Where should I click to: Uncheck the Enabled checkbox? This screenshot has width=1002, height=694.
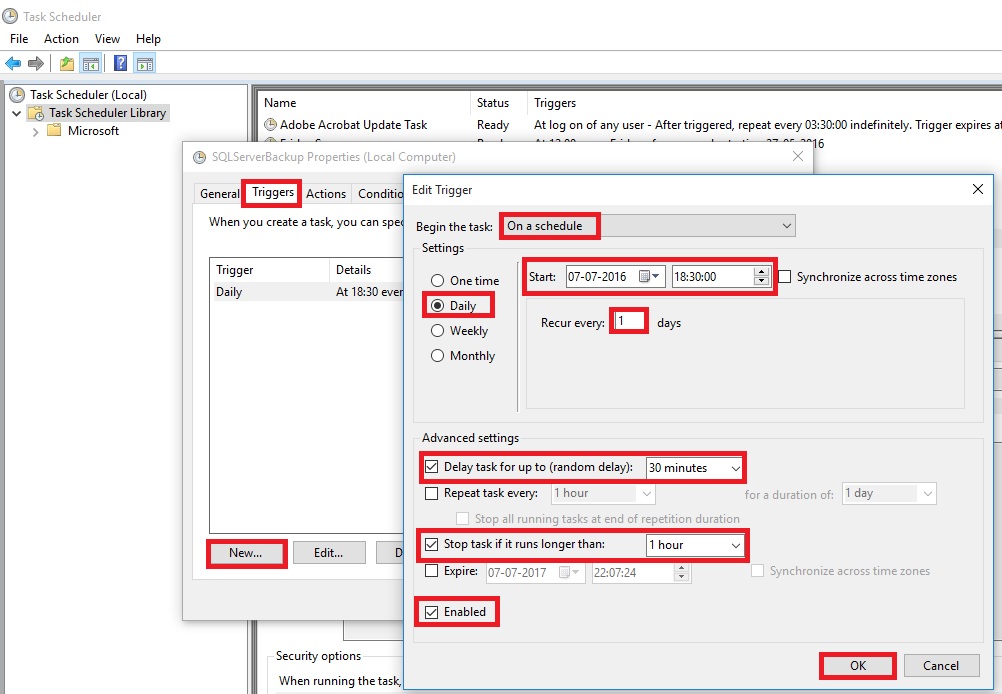coord(431,612)
